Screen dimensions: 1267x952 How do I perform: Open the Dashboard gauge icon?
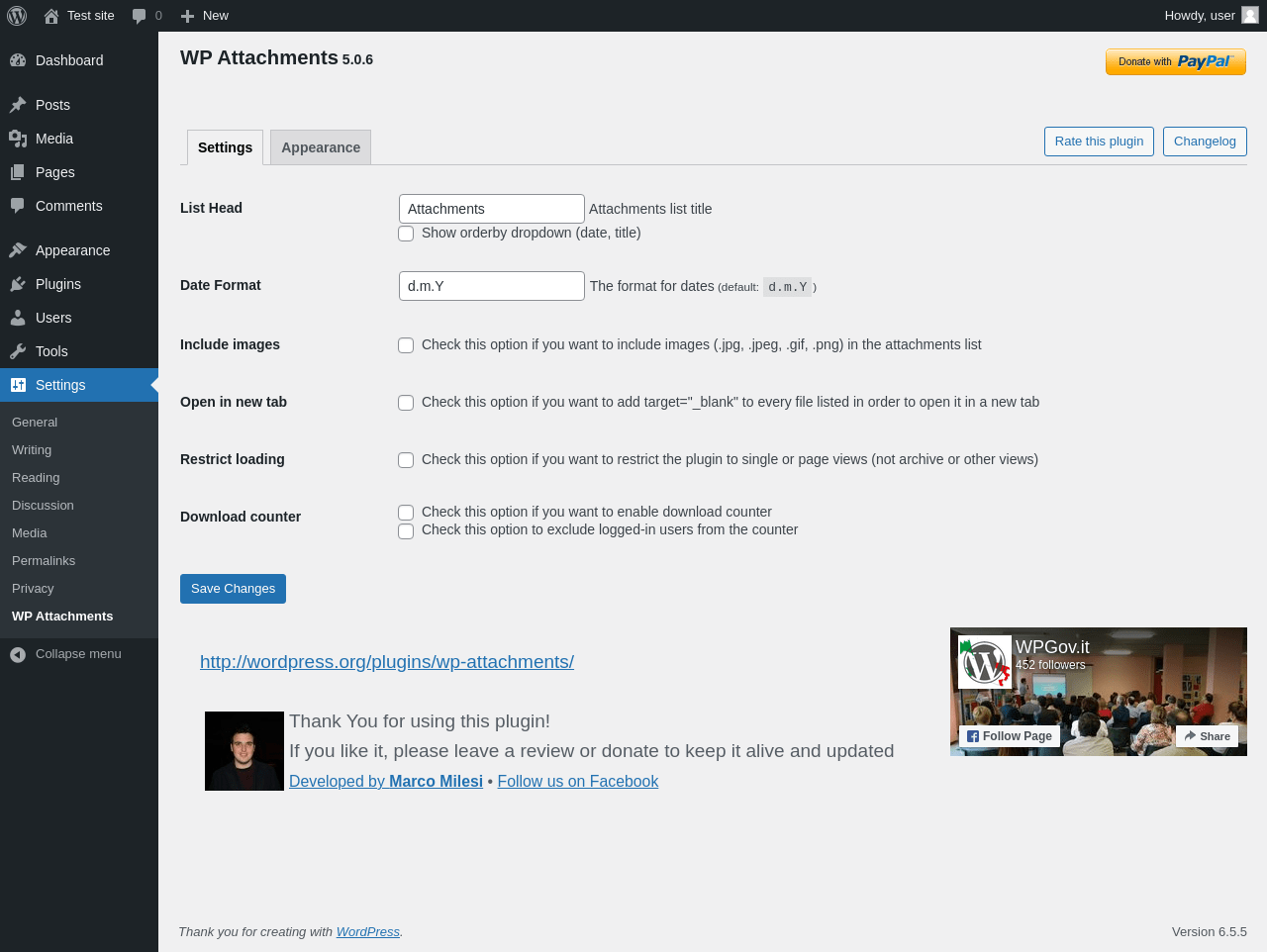[x=18, y=60]
